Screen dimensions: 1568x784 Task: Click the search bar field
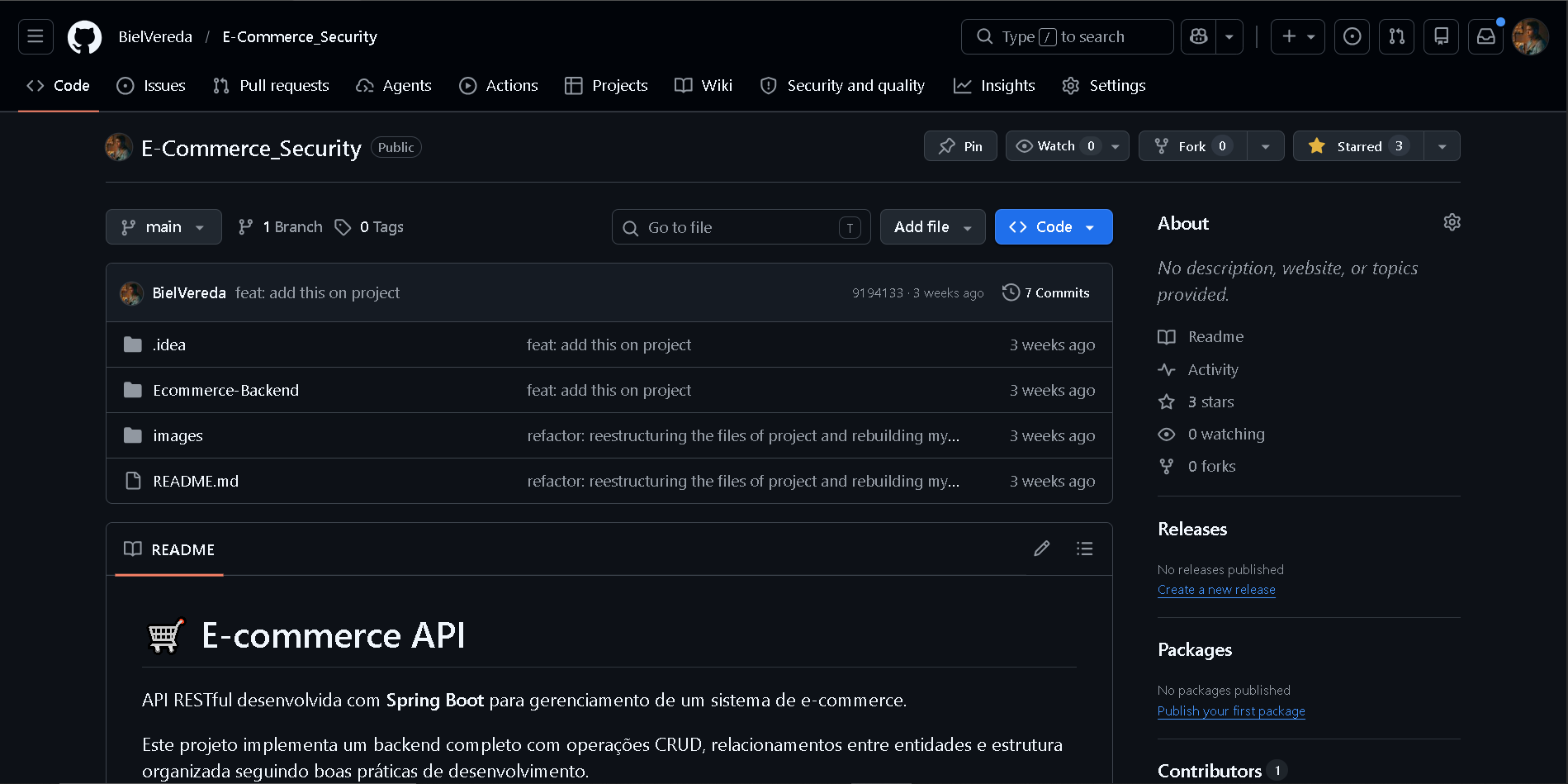click(x=1067, y=36)
